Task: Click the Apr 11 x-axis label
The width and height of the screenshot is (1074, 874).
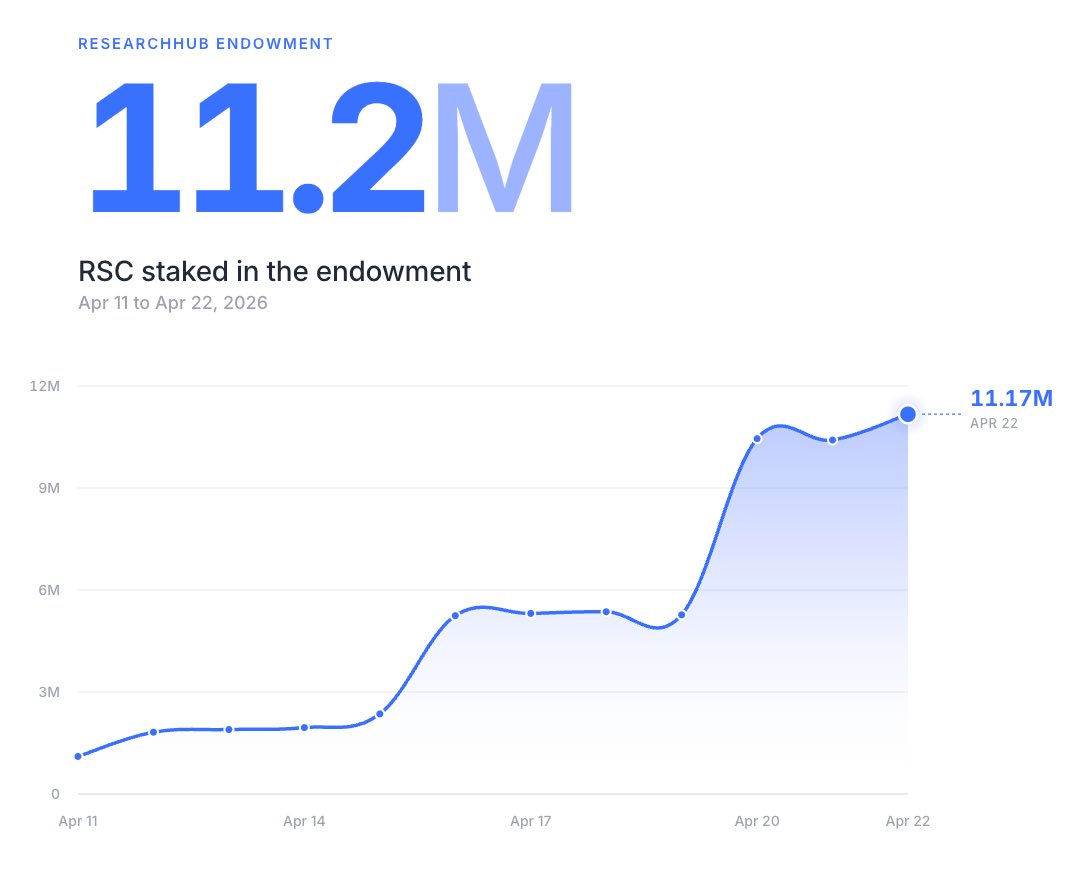Action: (78, 821)
